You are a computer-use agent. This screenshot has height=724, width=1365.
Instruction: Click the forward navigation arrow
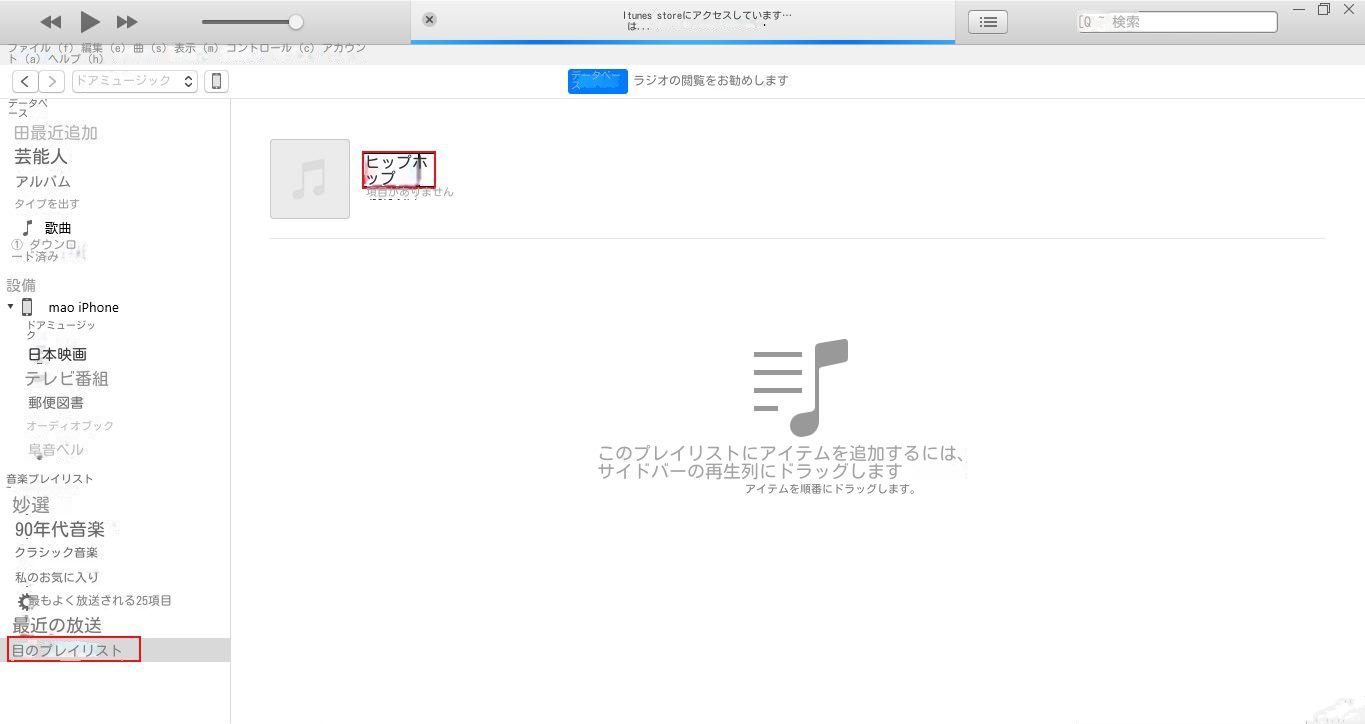pyautogui.click(x=51, y=81)
